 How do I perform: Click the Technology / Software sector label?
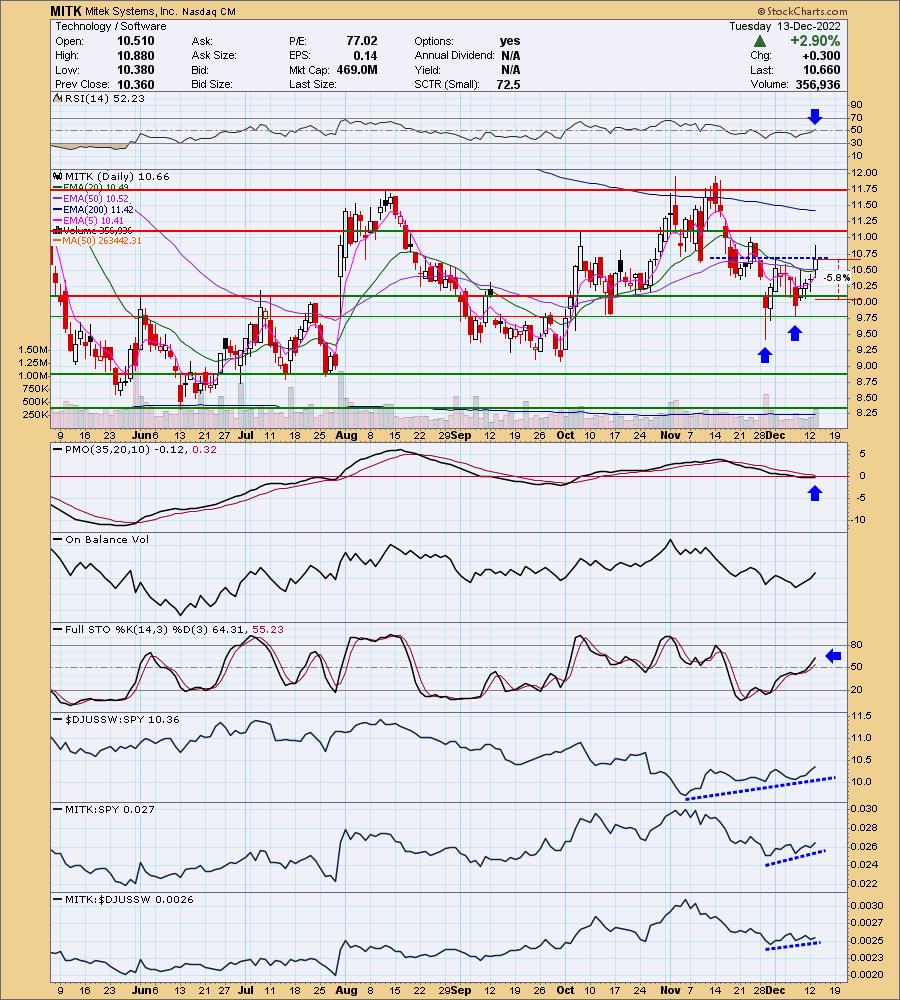pyautogui.click(x=110, y=26)
